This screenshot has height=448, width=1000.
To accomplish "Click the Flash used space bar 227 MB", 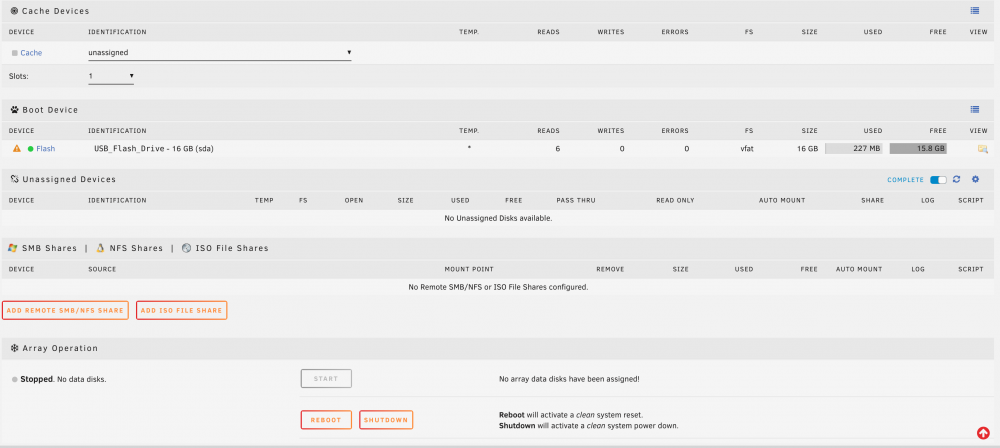I will pyautogui.click(x=854, y=149).
